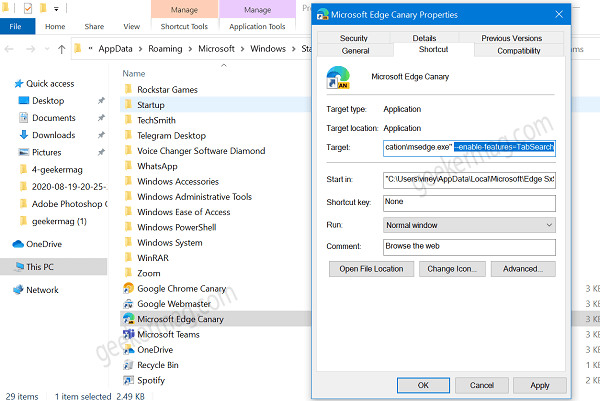This screenshot has height=401, width=600.
Task: Expand breadcrumb chevron after Windows
Action: (293, 49)
